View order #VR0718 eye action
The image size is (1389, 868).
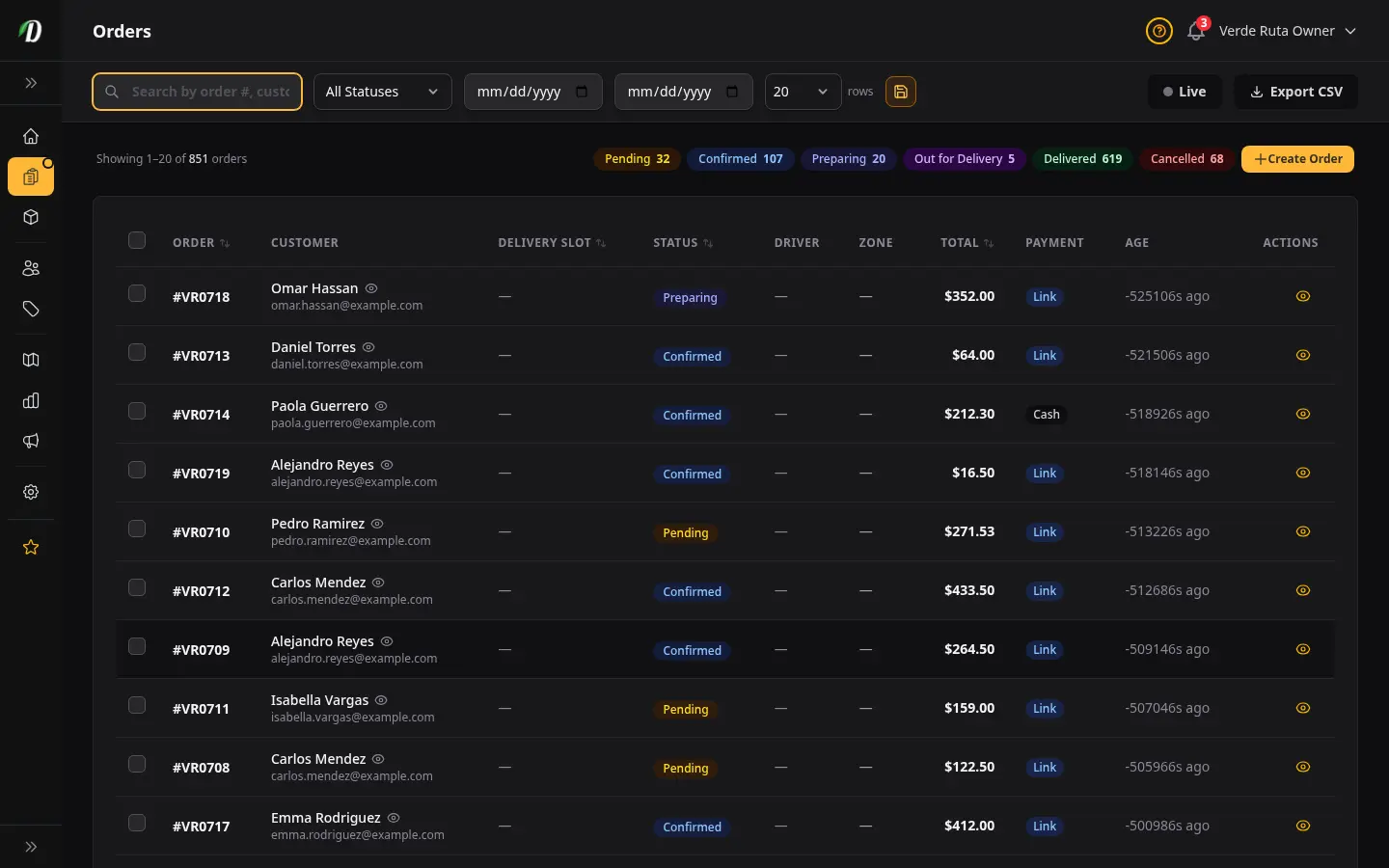(1303, 296)
